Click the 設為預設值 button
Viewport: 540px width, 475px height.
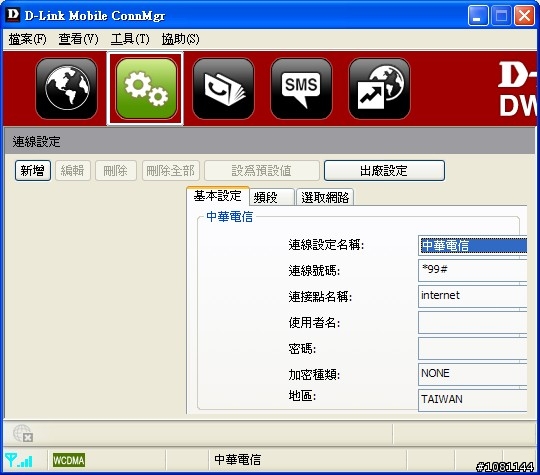(x=262, y=171)
